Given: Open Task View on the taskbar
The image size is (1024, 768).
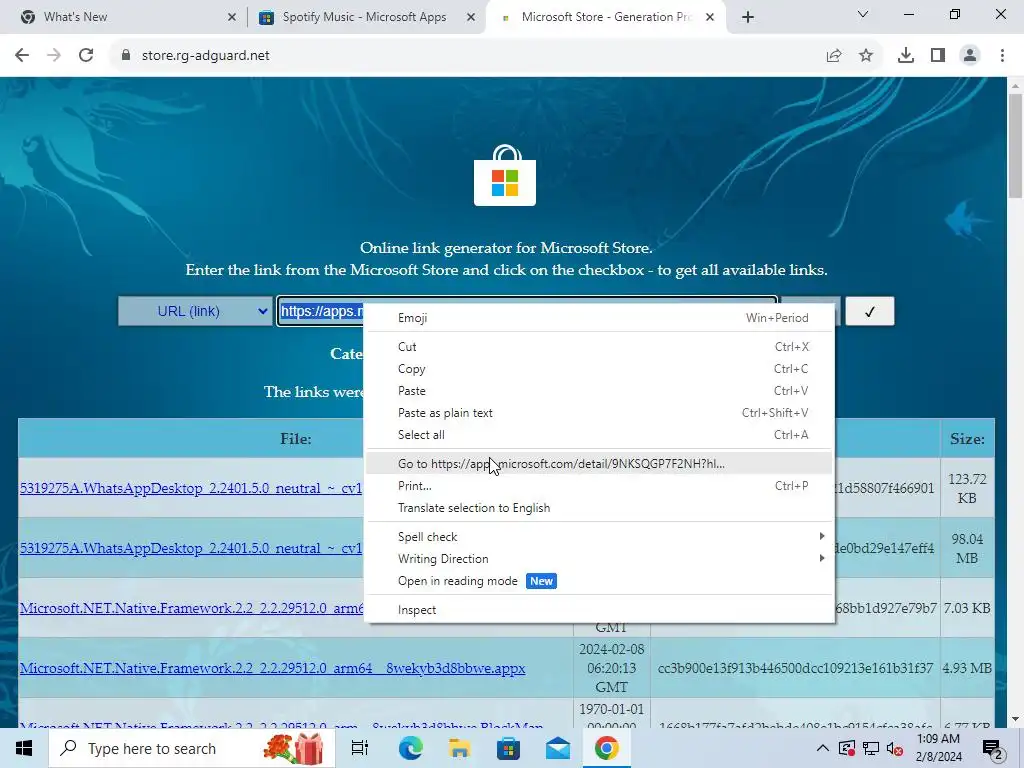Looking at the screenshot, I should pyautogui.click(x=360, y=748).
